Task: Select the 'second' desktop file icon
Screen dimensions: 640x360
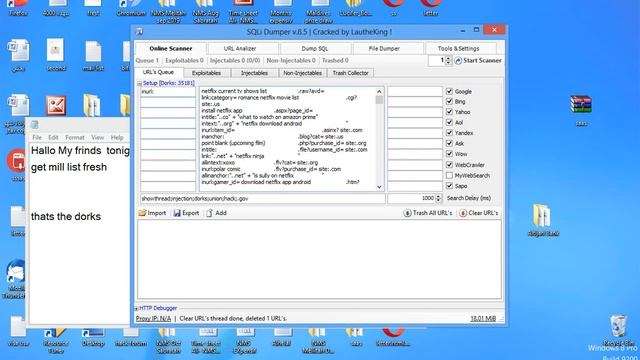Action: [56, 55]
